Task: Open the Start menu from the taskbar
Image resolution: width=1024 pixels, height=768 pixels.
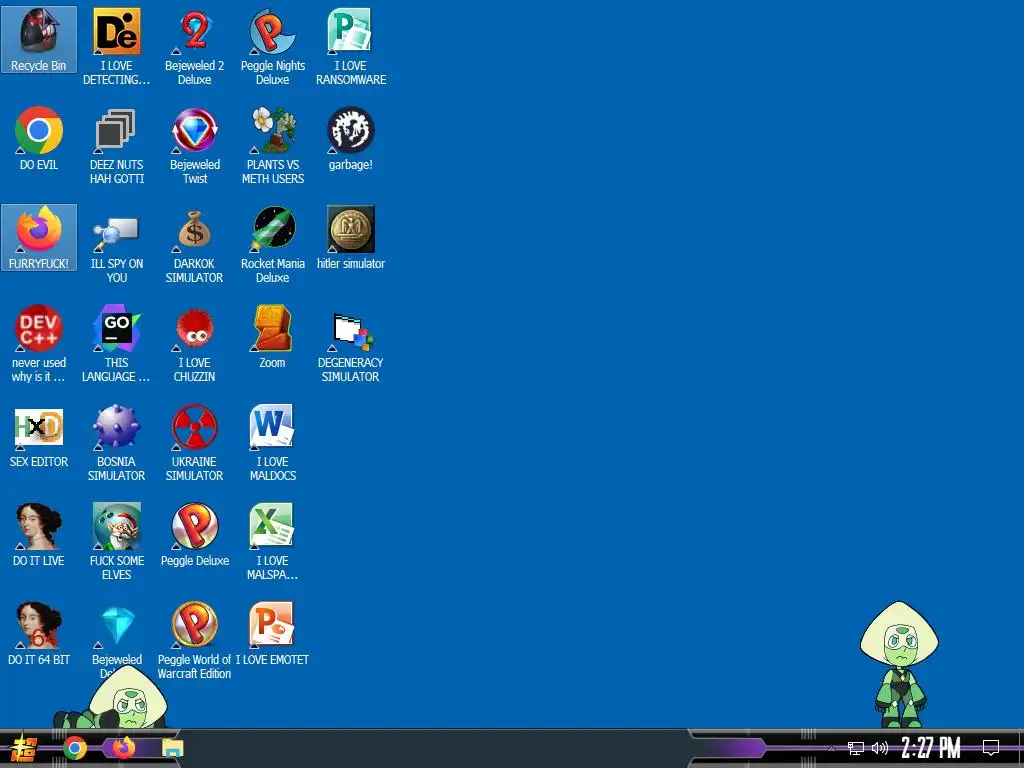Action: point(24,748)
